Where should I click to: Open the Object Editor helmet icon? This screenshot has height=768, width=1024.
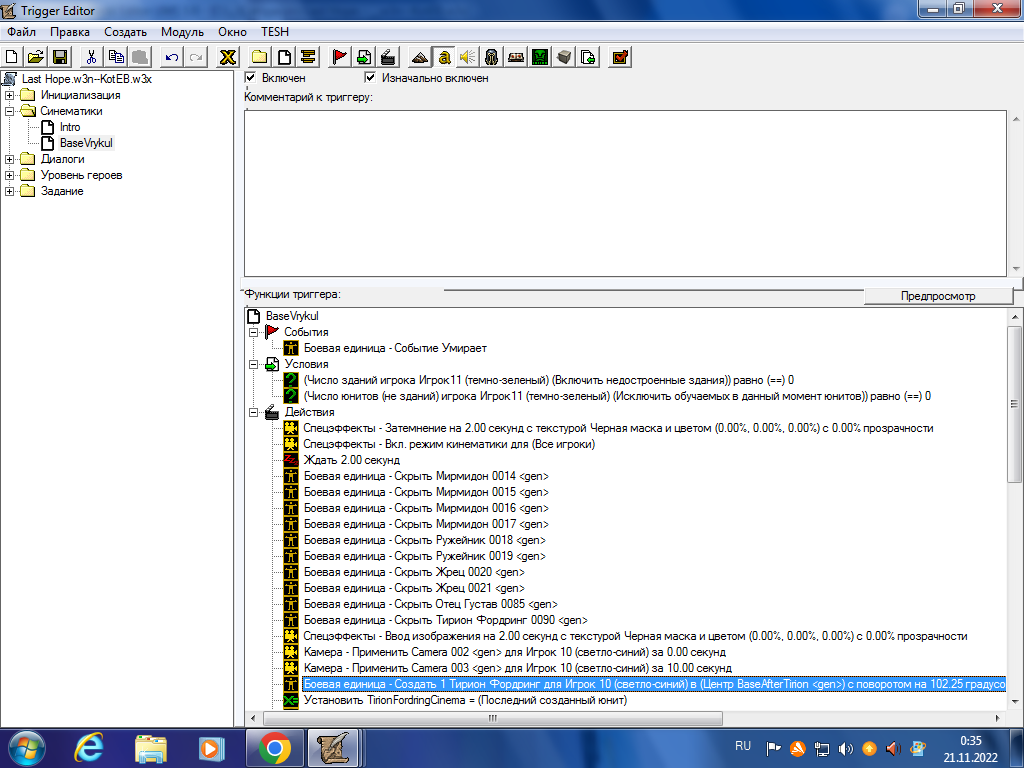point(492,57)
